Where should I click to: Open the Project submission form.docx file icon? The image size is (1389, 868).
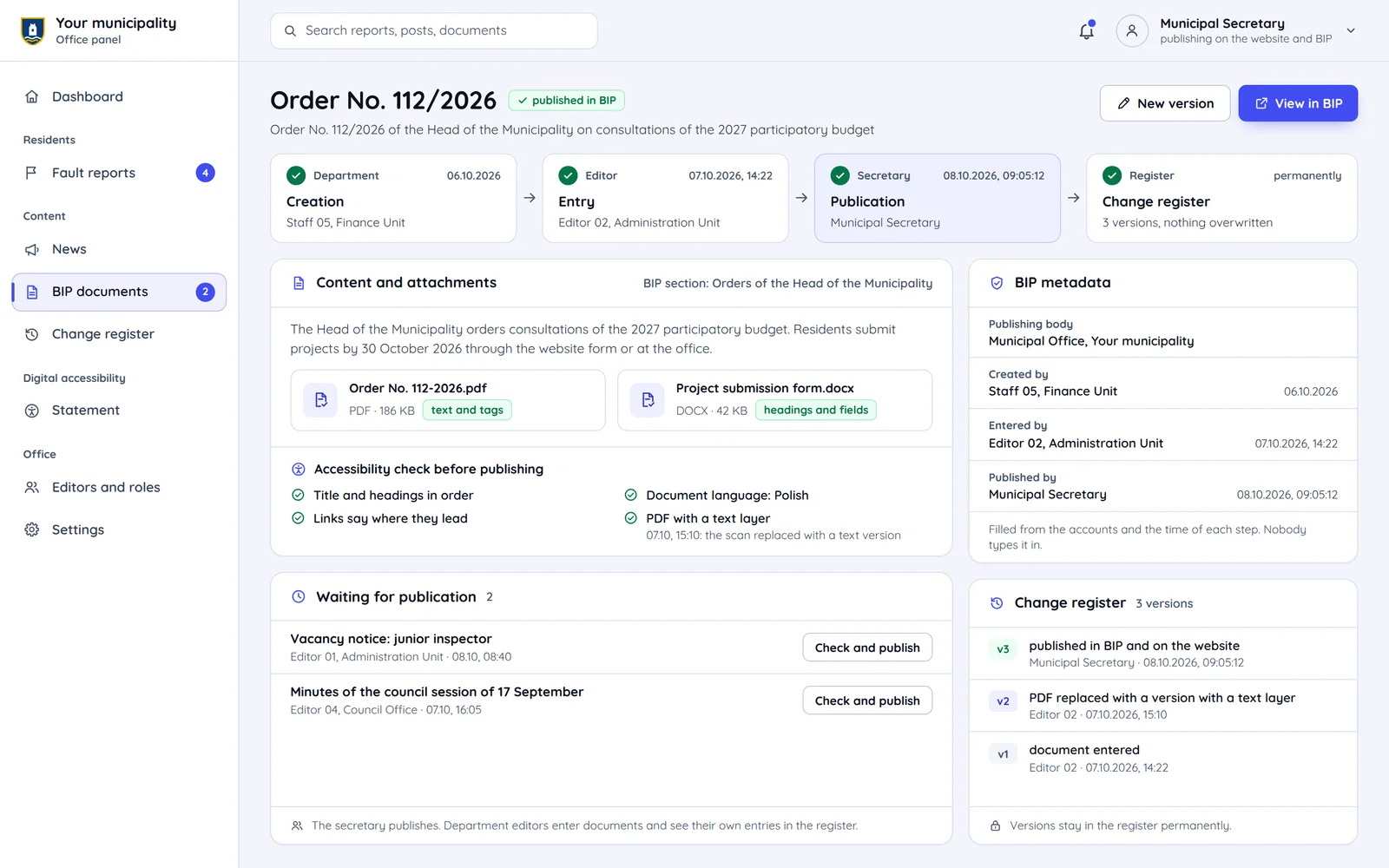click(648, 399)
